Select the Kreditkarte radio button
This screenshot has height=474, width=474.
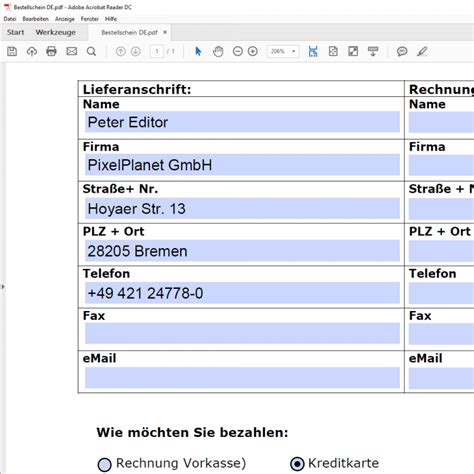click(297, 464)
